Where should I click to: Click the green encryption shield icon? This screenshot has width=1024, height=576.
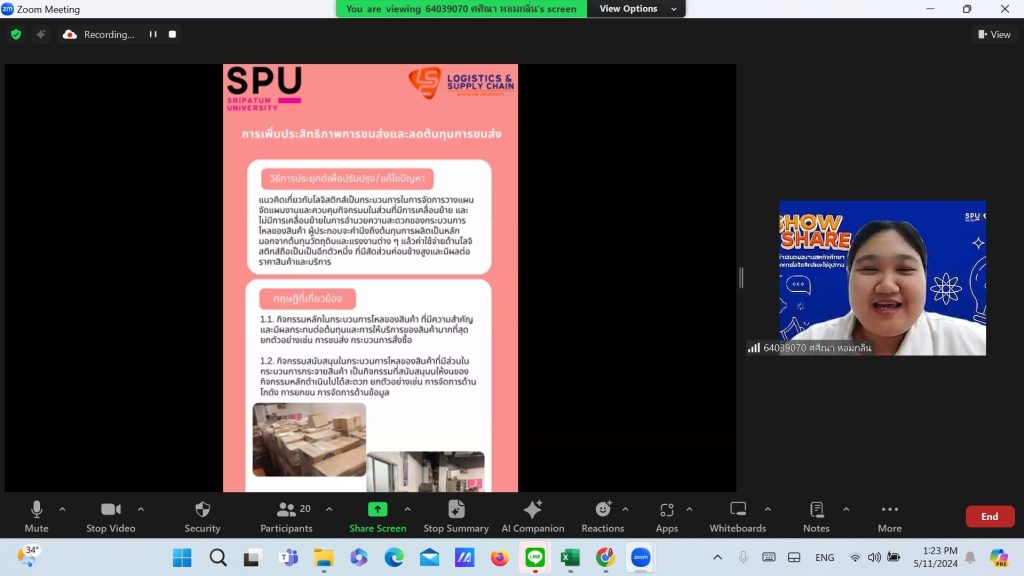tap(16, 34)
